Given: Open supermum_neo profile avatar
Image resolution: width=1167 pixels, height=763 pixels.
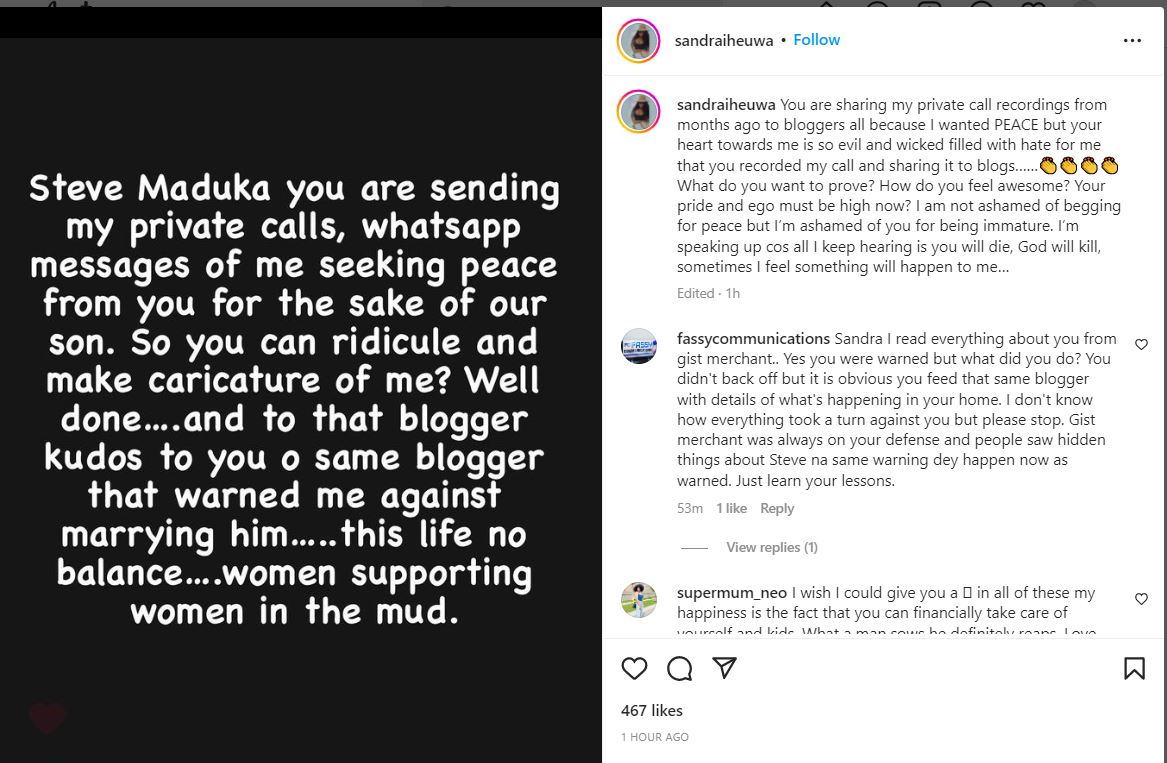Looking at the screenshot, I should [639, 600].
